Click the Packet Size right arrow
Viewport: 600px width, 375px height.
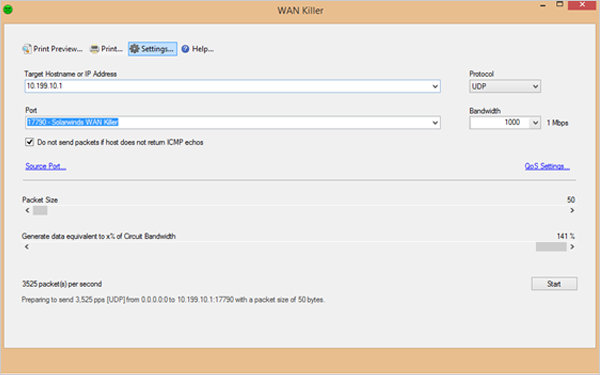click(x=572, y=210)
